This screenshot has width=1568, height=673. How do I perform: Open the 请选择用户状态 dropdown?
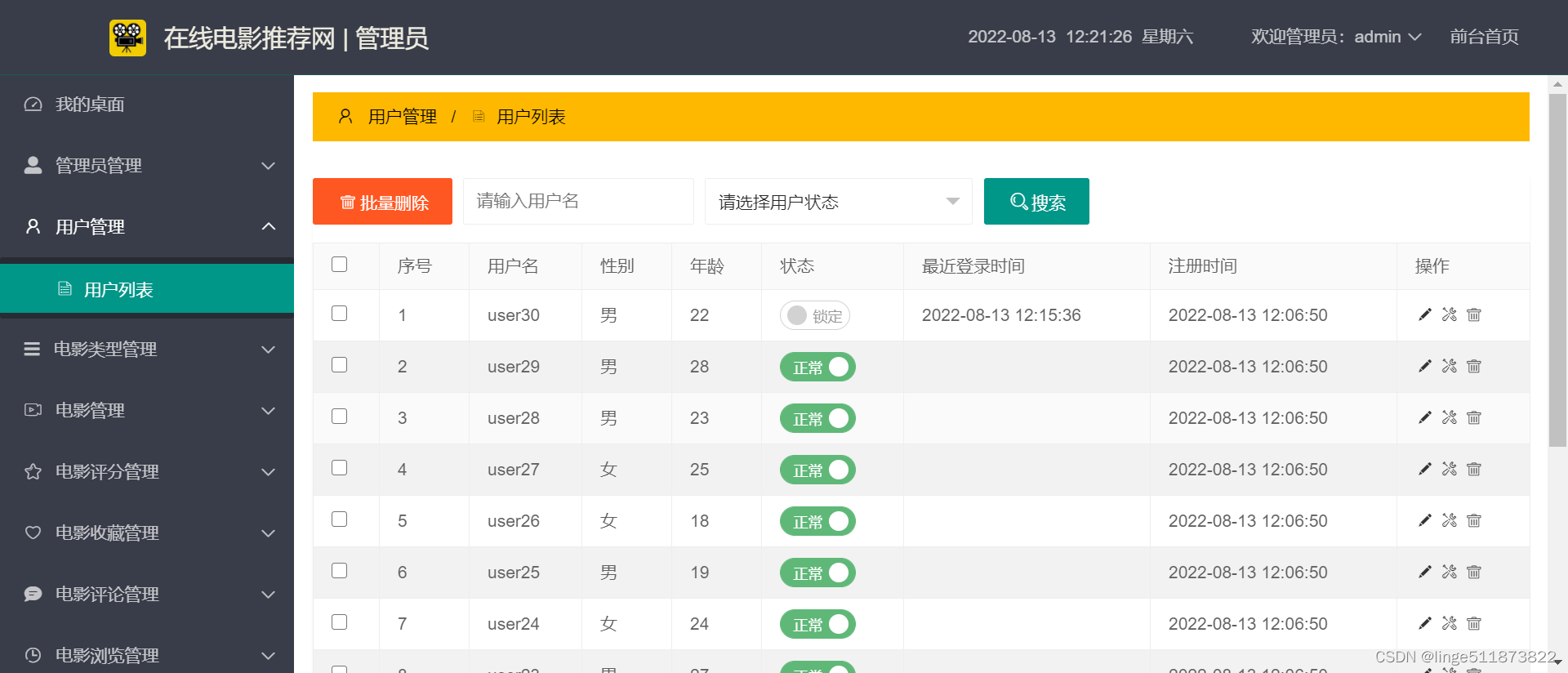pyautogui.click(x=838, y=202)
